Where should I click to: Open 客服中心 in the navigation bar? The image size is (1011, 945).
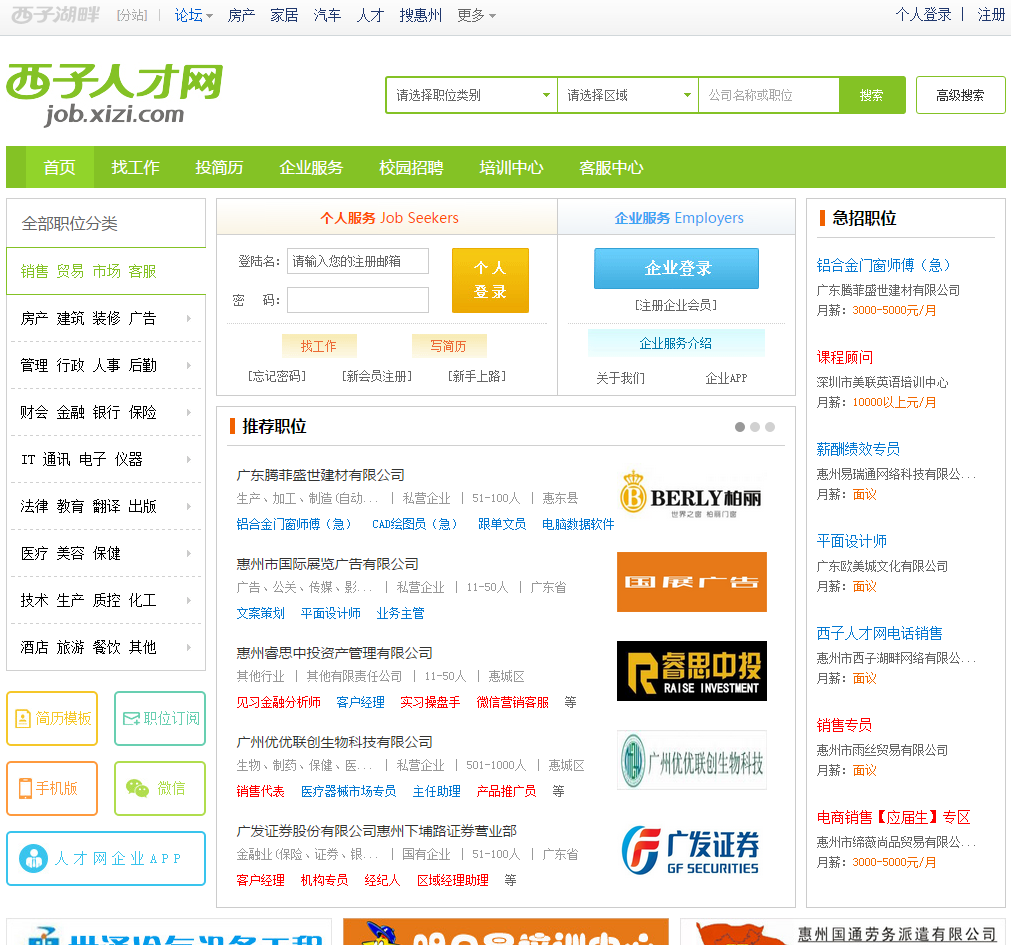point(611,168)
